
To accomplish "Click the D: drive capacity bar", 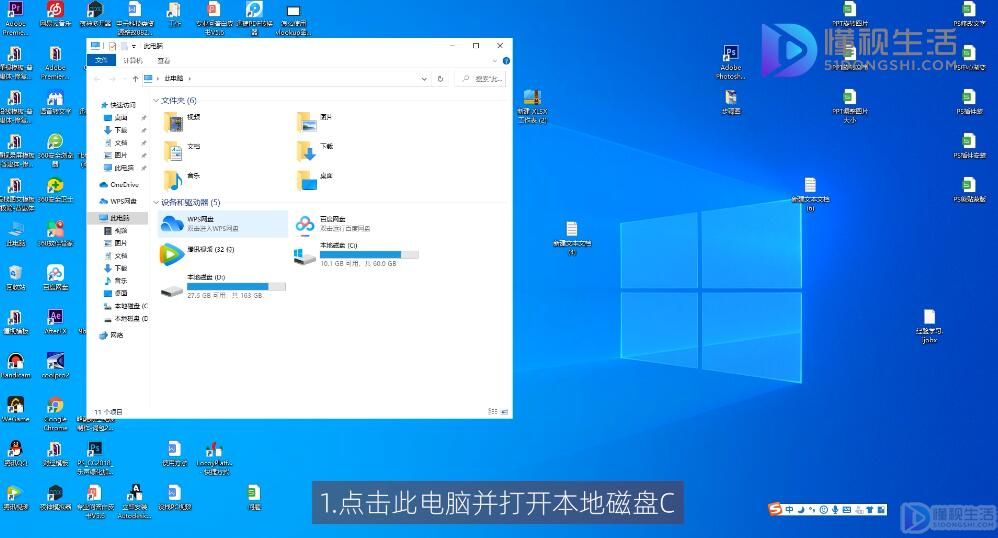I will click(236, 287).
